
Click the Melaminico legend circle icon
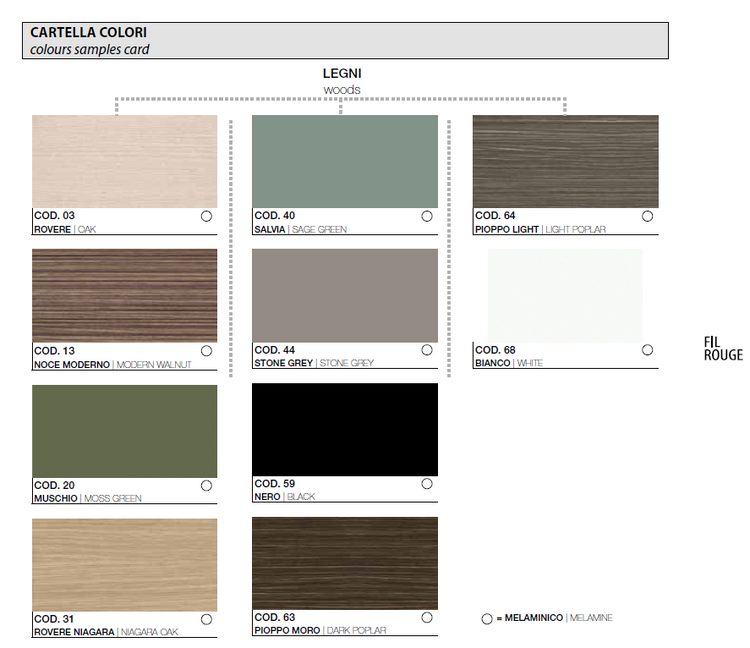click(487, 619)
